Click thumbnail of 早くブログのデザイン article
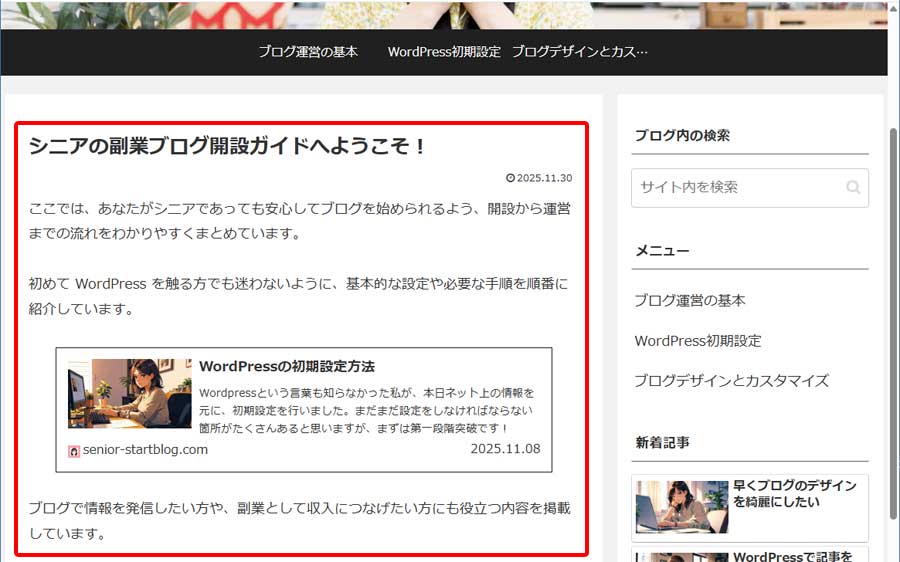 pos(682,507)
